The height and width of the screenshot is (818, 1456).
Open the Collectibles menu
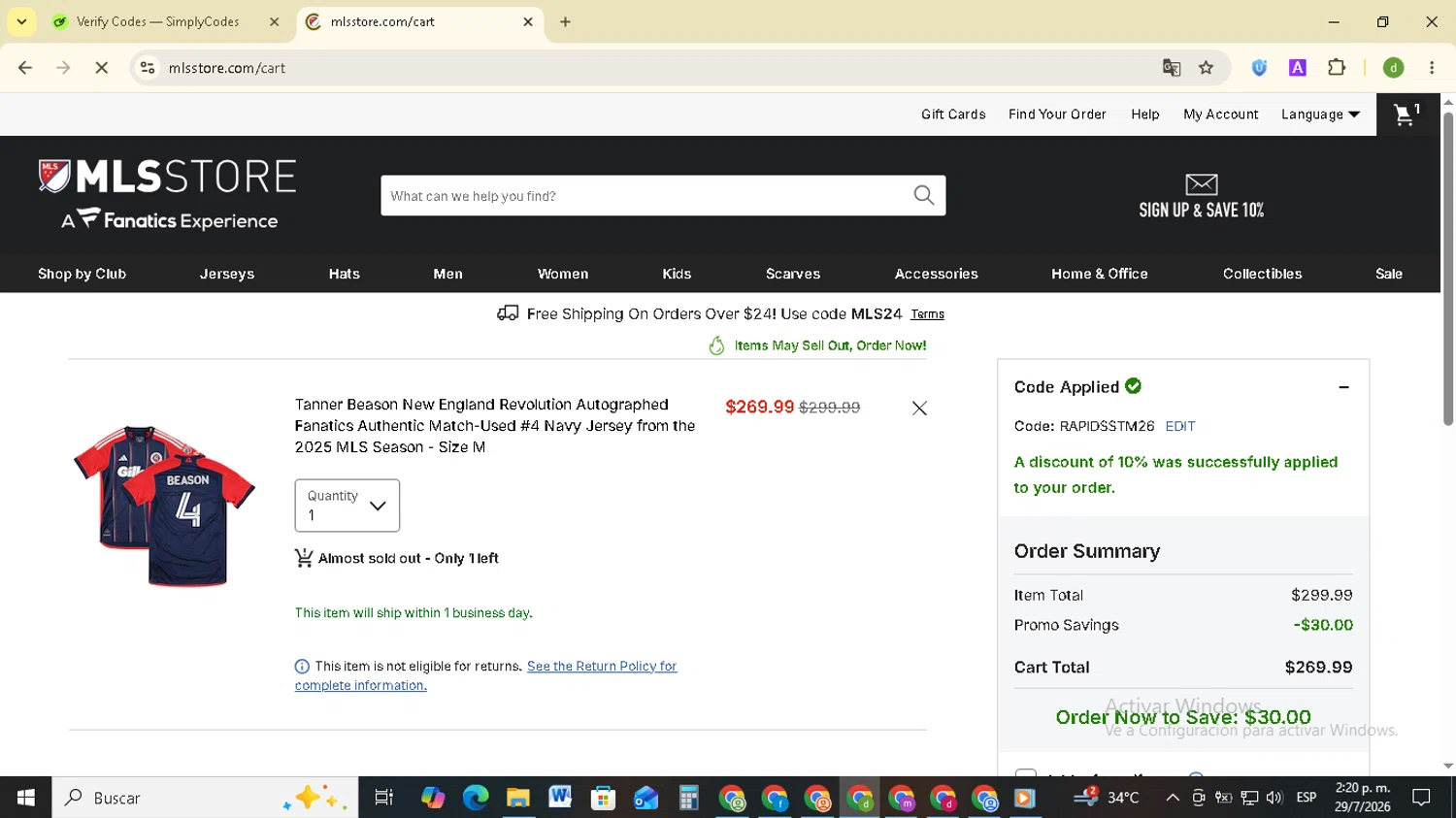pos(1263,274)
